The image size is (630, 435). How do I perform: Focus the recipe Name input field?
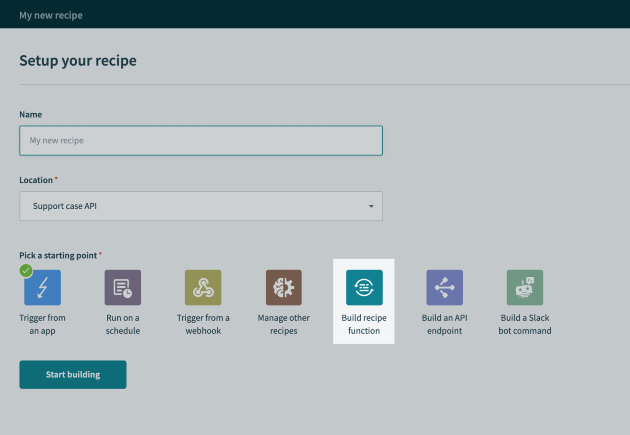pos(201,141)
